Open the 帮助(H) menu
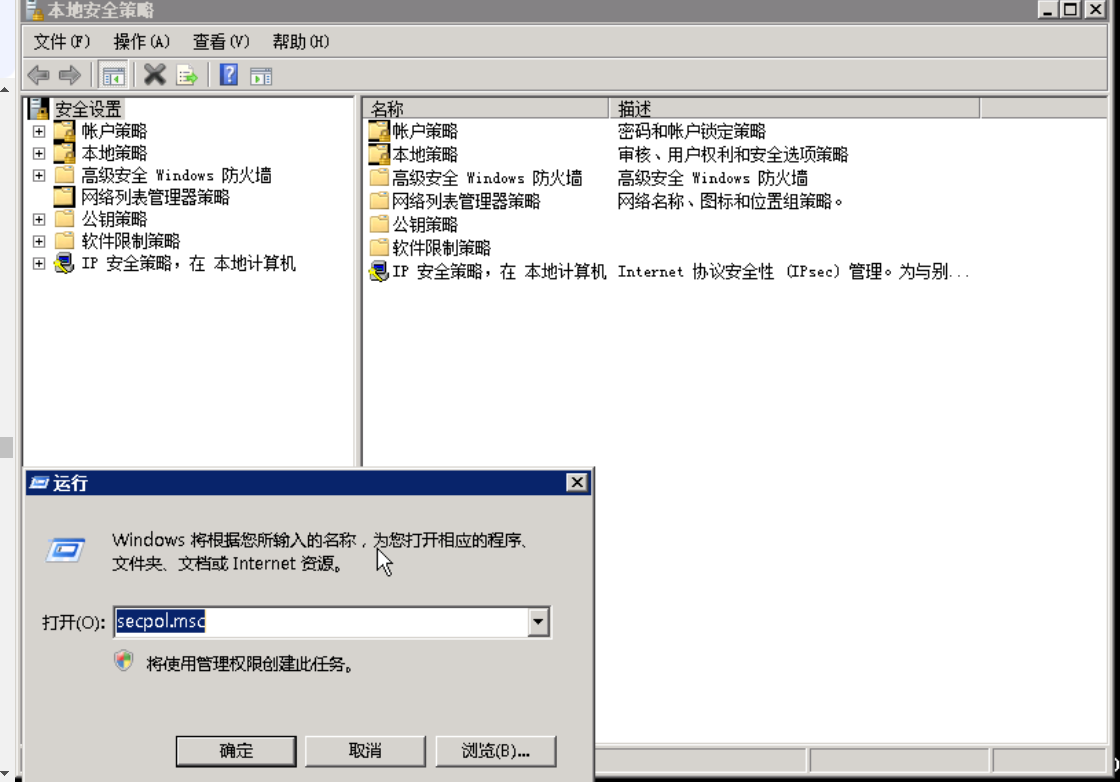 pyautogui.click(x=301, y=42)
